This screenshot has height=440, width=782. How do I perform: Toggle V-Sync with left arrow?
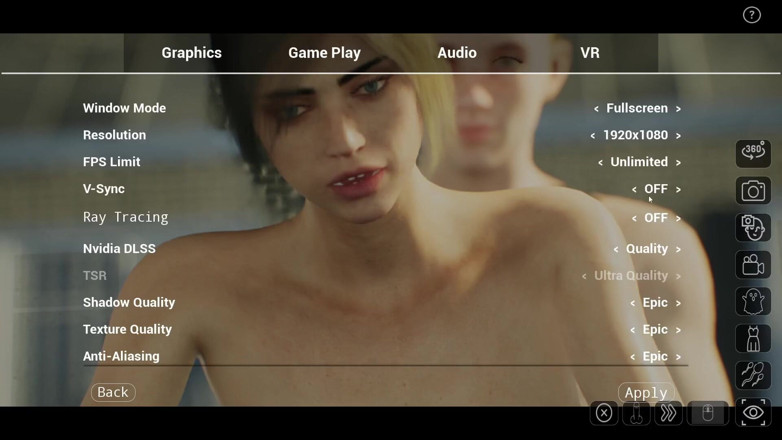click(634, 190)
